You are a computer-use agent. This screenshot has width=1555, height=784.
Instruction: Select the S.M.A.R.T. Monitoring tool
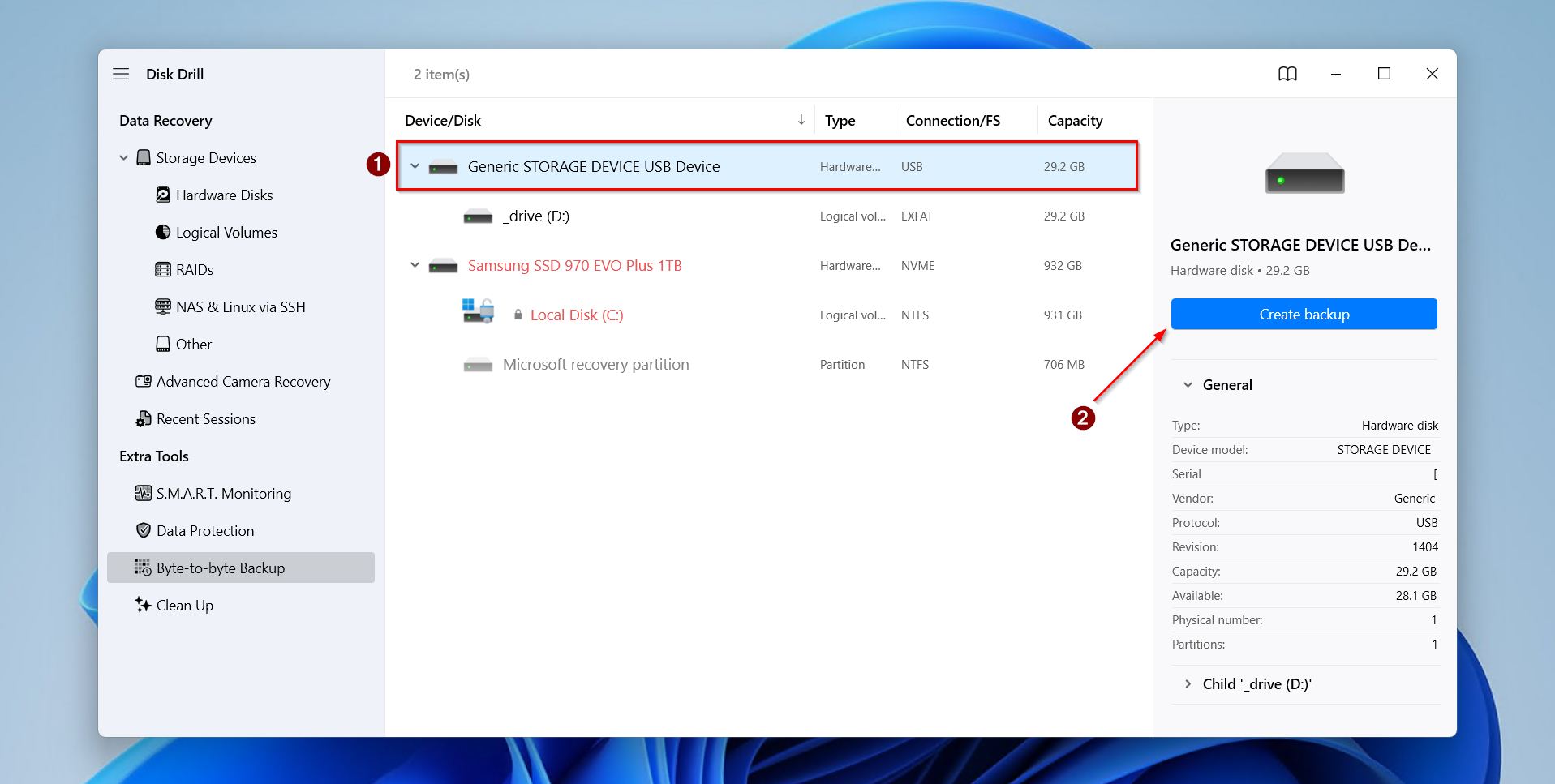(x=224, y=493)
